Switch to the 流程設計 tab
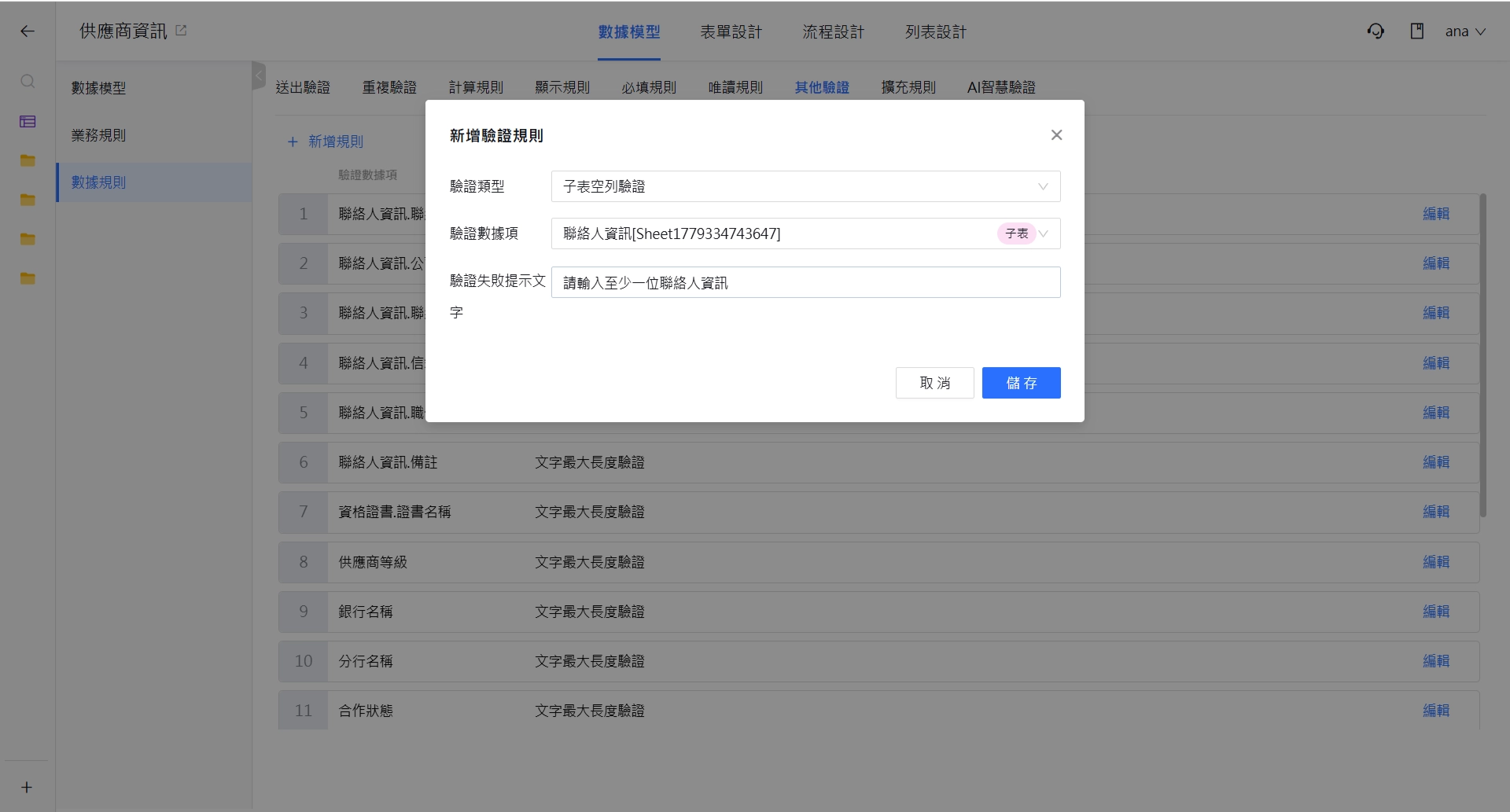The image size is (1510, 812). [x=834, y=32]
